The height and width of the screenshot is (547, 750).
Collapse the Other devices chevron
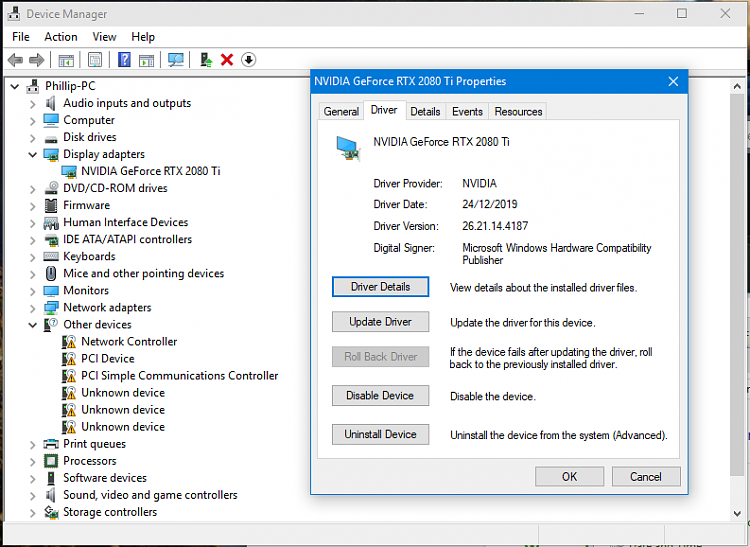tap(33, 325)
